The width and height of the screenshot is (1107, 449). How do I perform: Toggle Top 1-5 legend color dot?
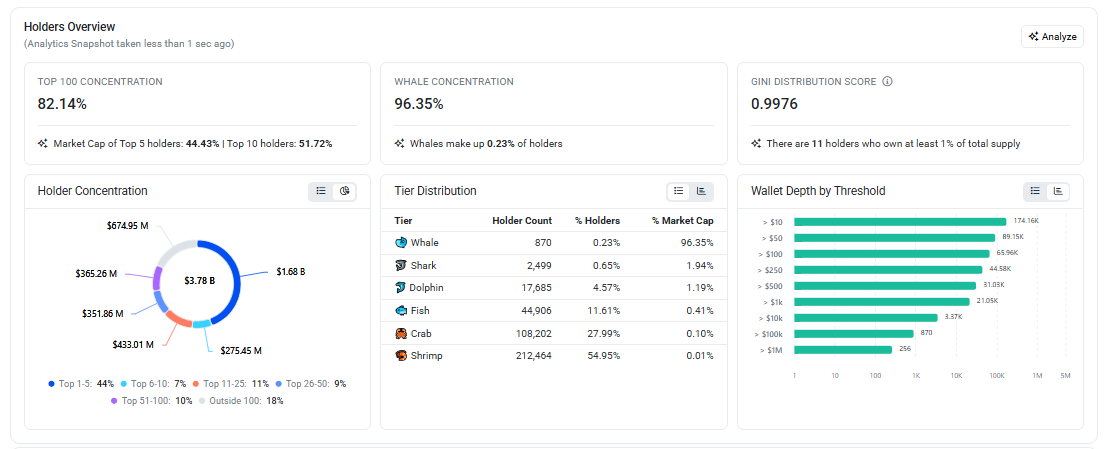coord(52,384)
